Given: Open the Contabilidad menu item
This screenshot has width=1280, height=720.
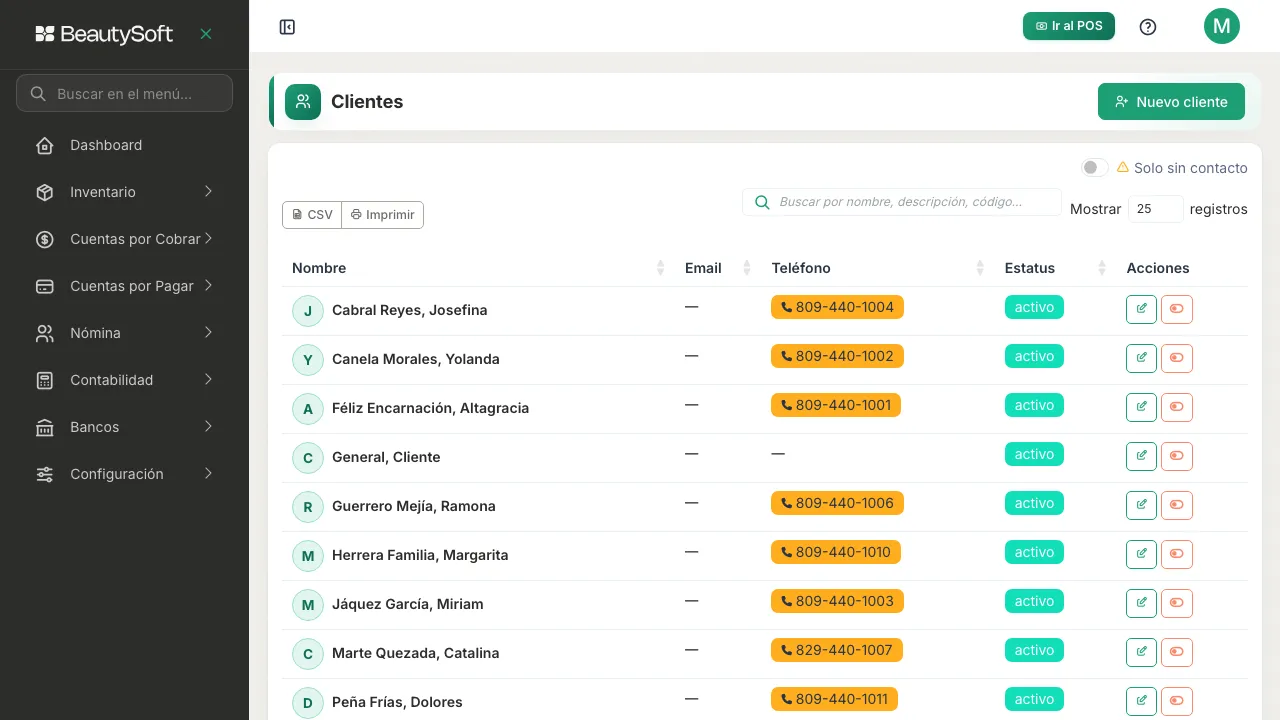Looking at the screenshot, I should (124, 380).
